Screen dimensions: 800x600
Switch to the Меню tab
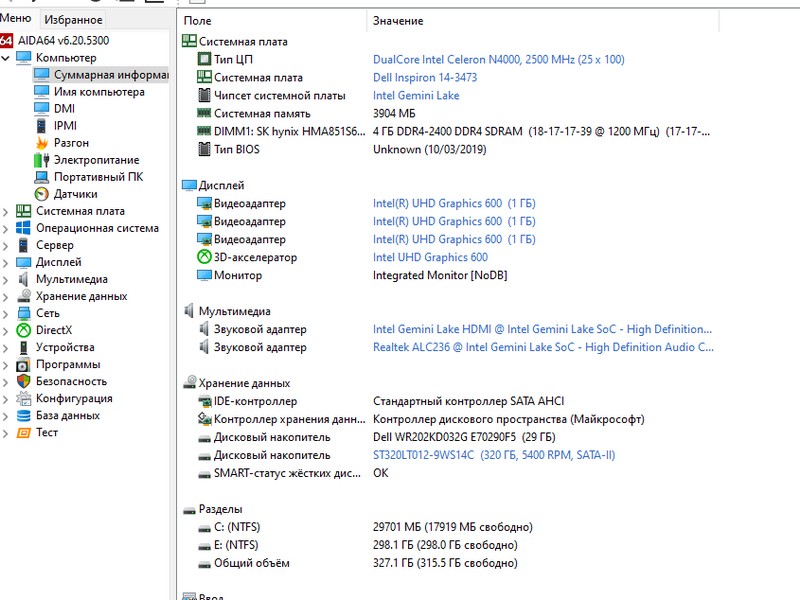[15, 18]
